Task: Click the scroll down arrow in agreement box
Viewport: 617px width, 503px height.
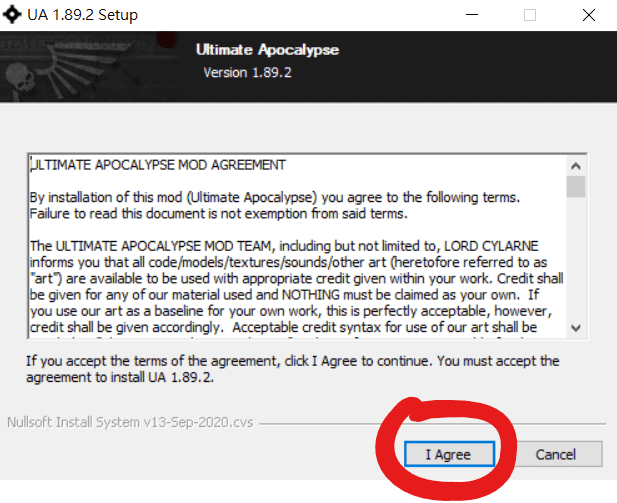Action: pyautogui.click(x=576, y=328)
